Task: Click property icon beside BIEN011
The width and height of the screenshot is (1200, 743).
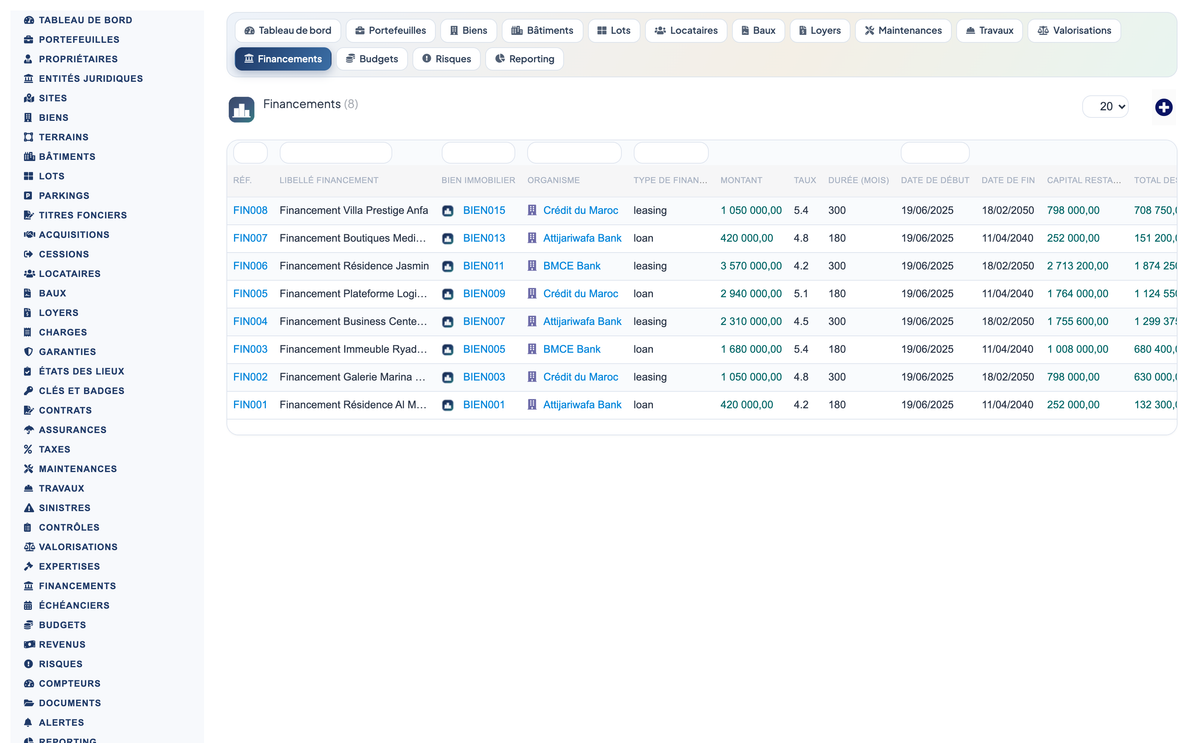Action: [x=448, y=267]
